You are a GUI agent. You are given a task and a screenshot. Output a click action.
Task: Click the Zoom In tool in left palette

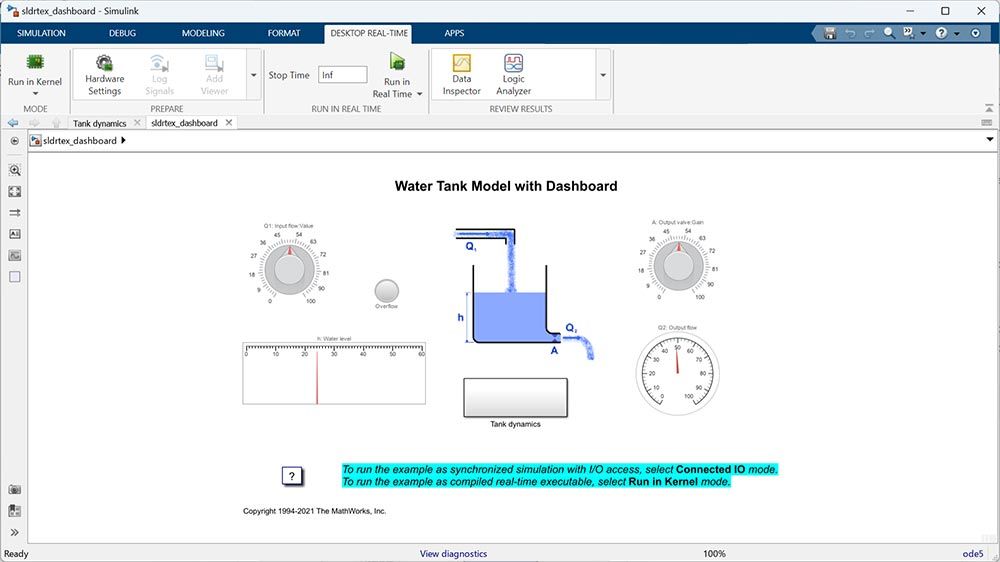tap(15, 170)
